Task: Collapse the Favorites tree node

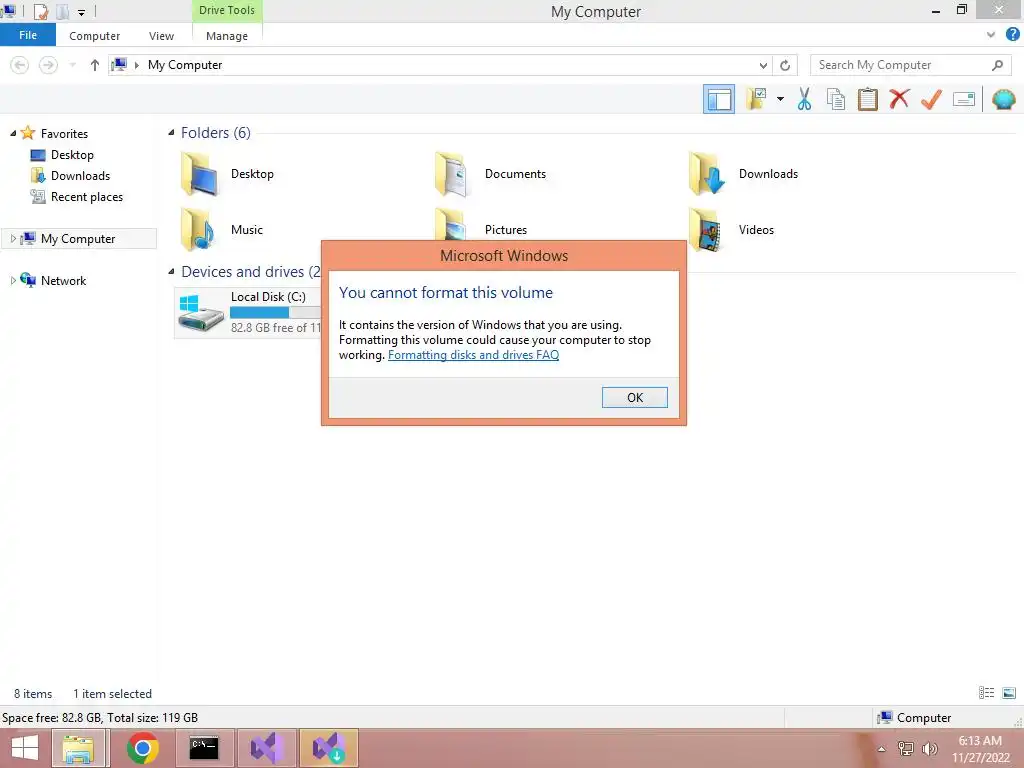Action: pos(13,133)
